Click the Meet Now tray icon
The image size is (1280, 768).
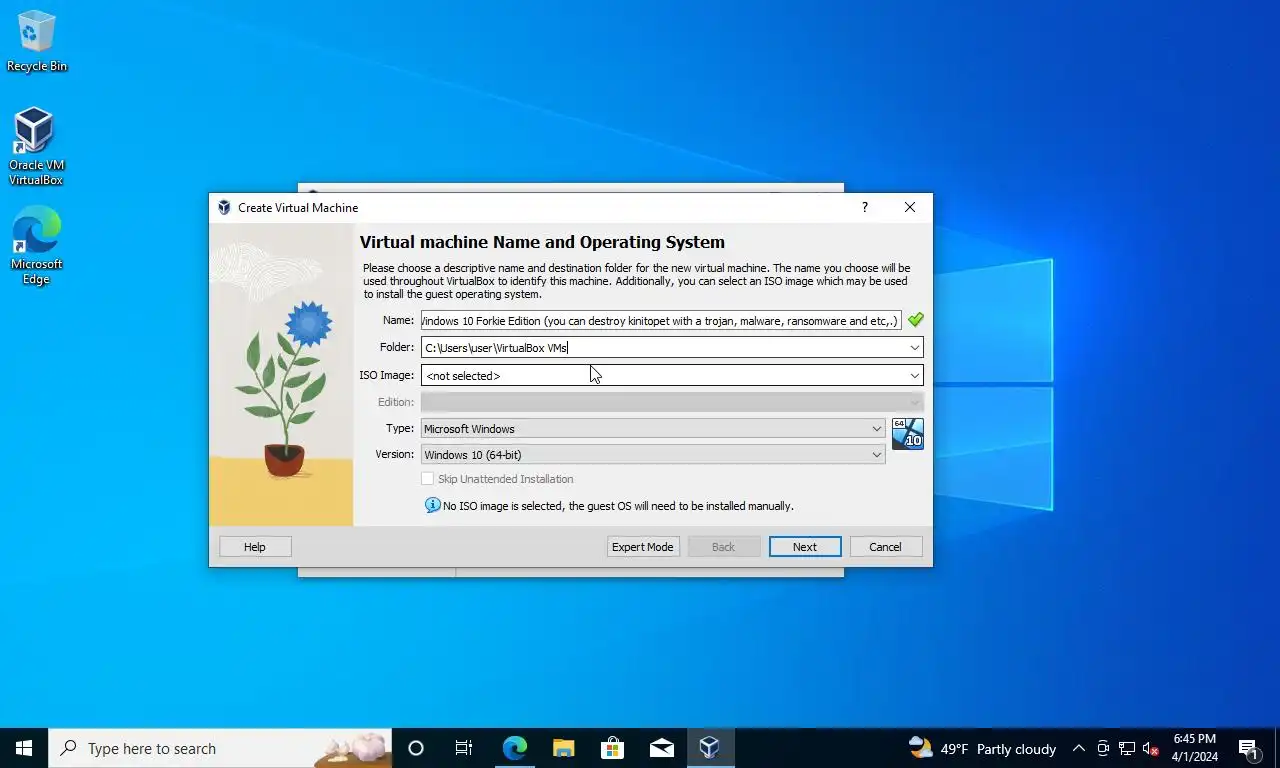1103,748
